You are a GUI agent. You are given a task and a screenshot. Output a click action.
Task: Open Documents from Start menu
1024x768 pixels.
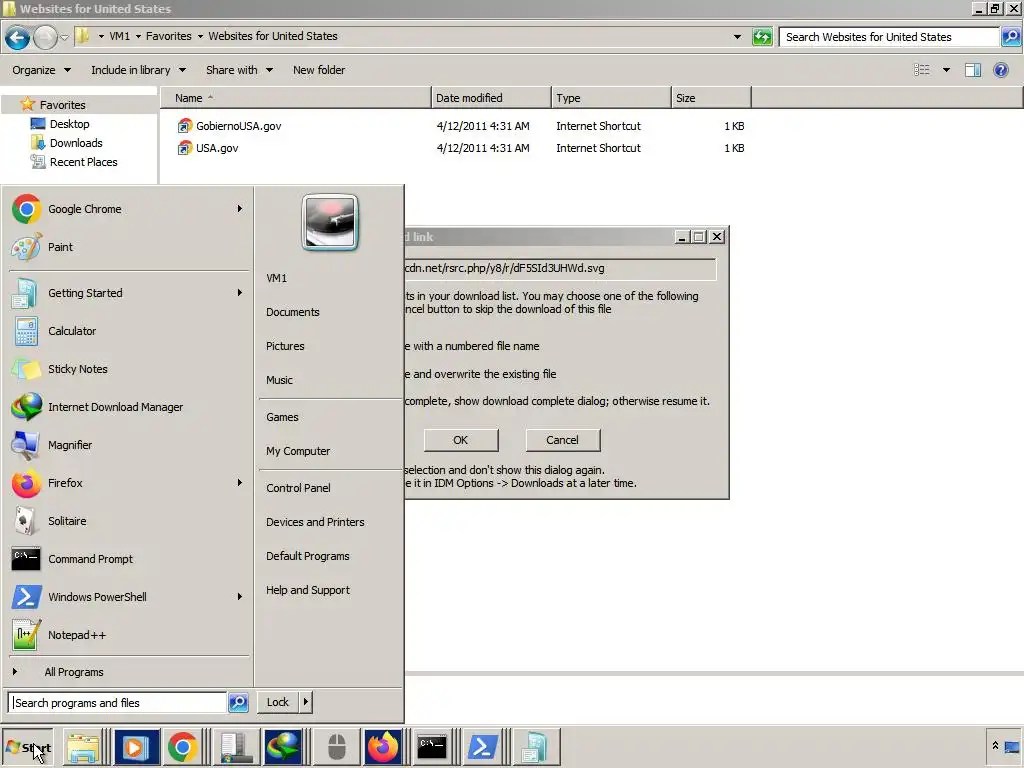(293, 312)
